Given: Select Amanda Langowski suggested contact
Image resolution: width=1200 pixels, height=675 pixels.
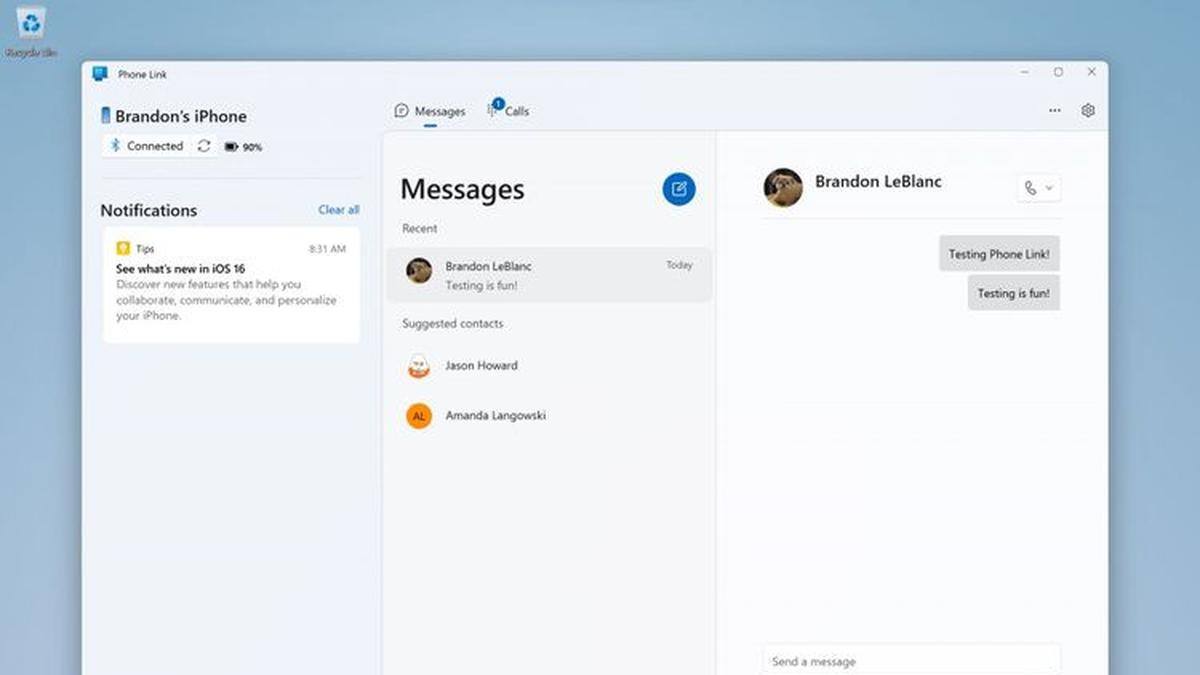Looking at the screenshot, I should [495, 416].
